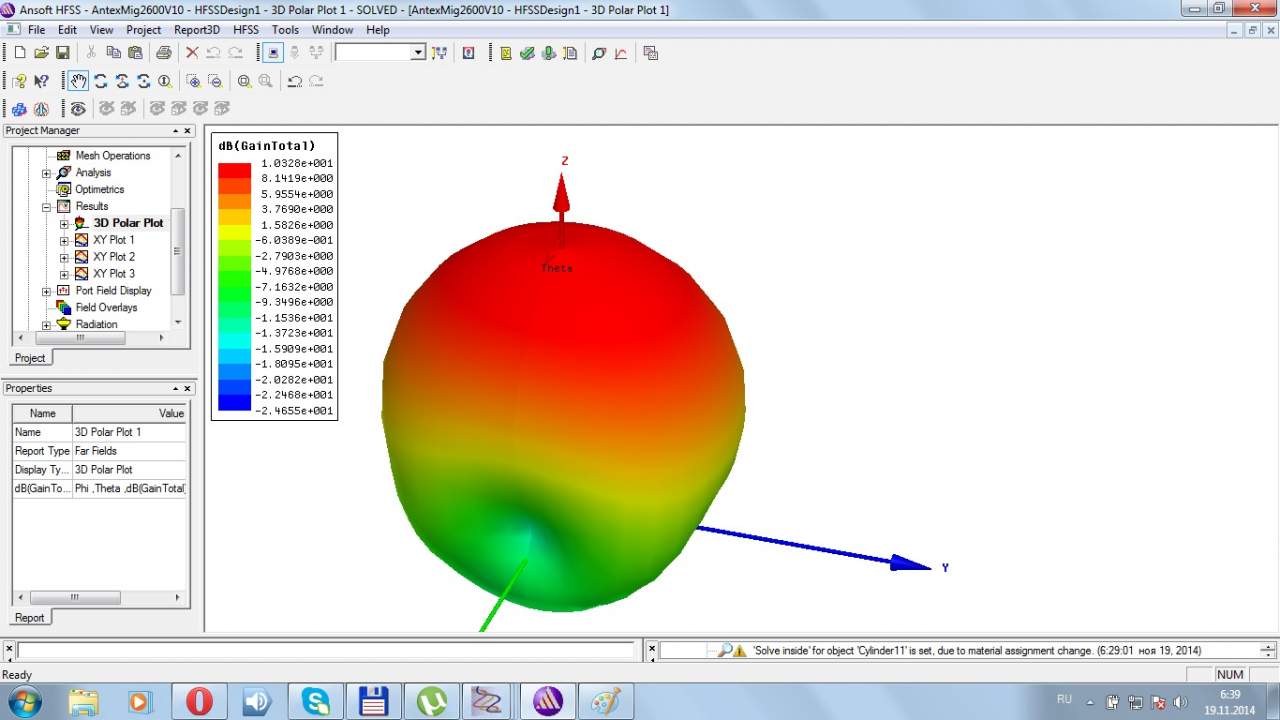The height and width of the screenshot is (720, 1280).
Task: Expand the Radiation tree node
Action: pos(46,325)
